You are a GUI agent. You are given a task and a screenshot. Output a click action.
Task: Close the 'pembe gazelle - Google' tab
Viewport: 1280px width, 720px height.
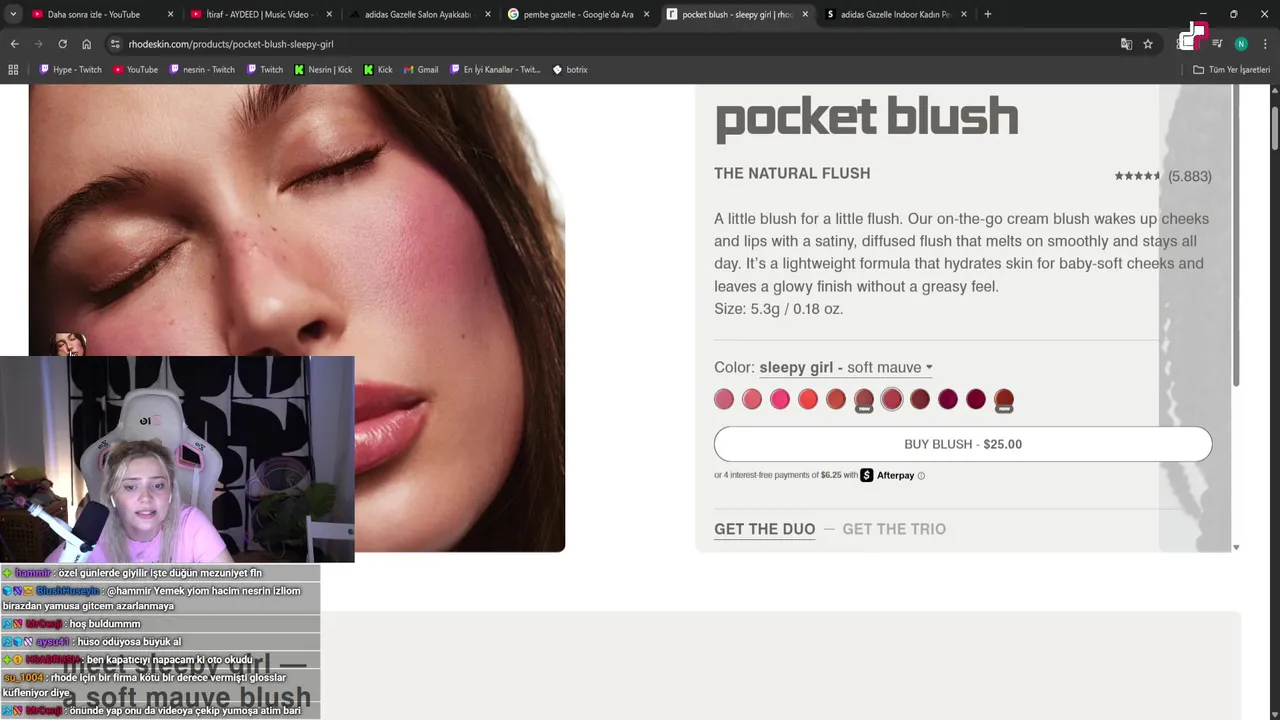[x=646, y=14]
